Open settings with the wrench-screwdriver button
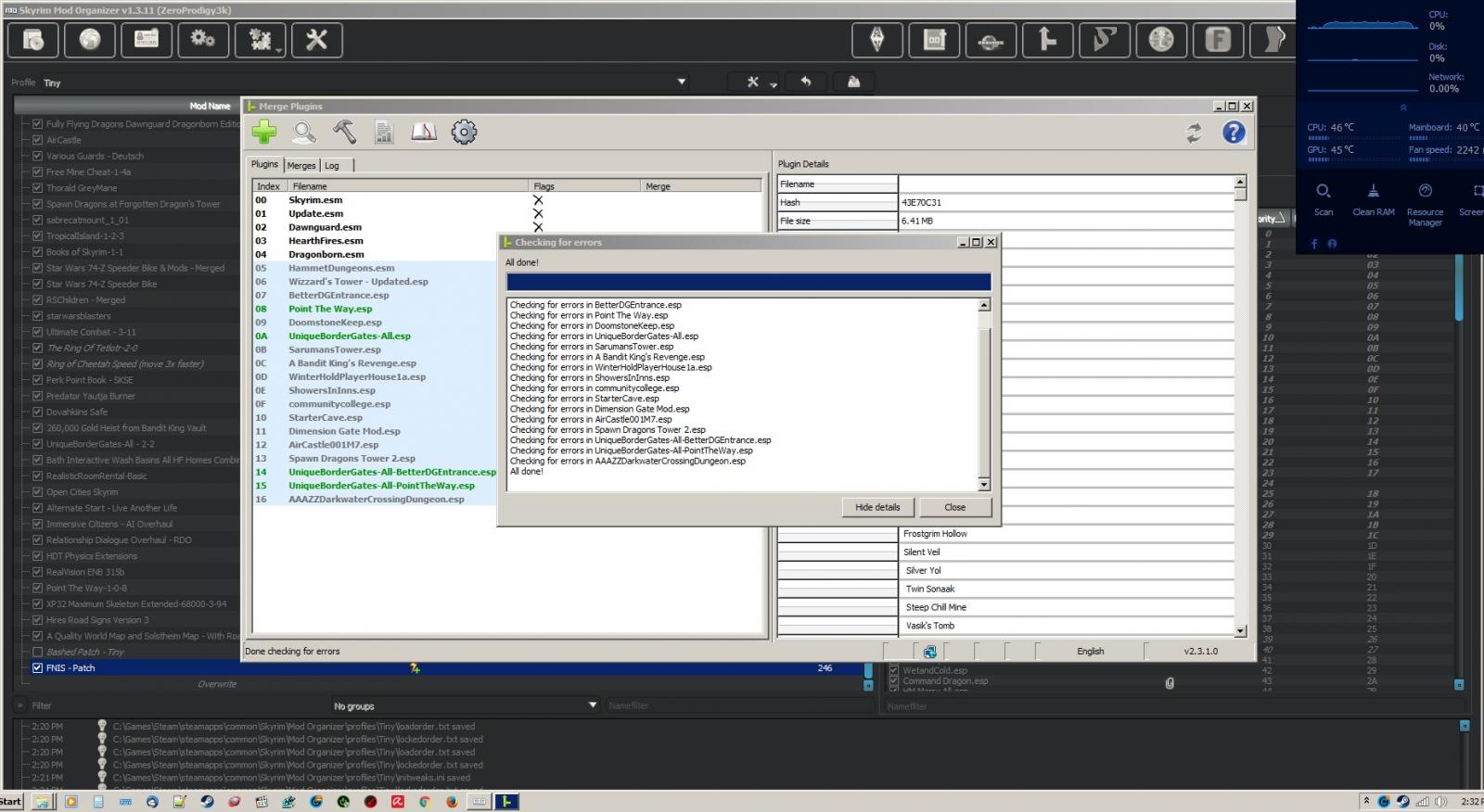Viewport: 1484px width, 812px height. coord(316,40)
